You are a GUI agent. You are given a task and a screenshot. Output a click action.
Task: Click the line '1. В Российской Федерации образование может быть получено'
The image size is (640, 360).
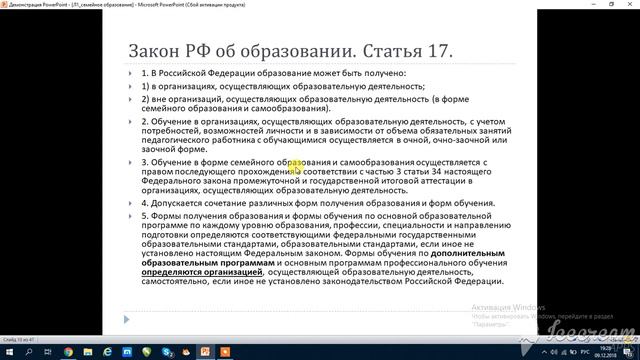pos(273,73)
